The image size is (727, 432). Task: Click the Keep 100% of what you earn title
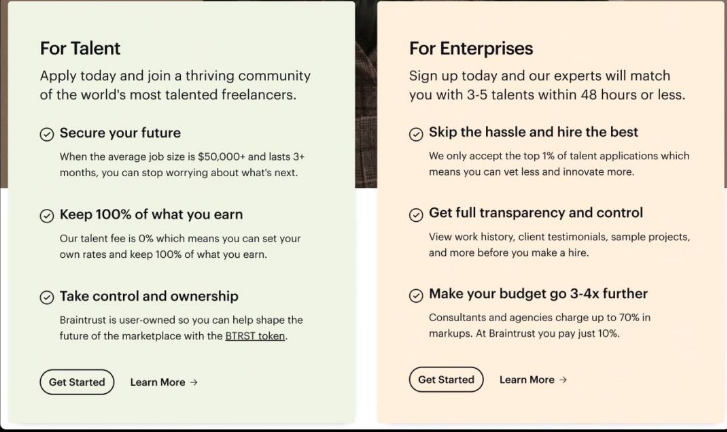coord(151,215)
